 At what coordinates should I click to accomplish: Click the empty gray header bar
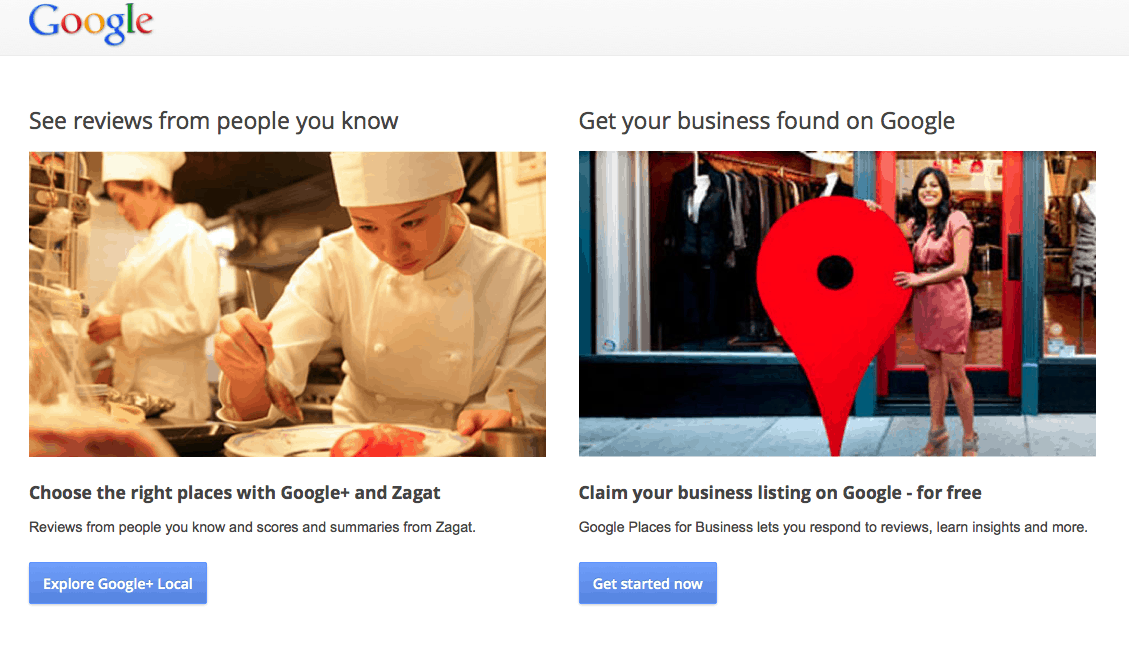point(634,27)
